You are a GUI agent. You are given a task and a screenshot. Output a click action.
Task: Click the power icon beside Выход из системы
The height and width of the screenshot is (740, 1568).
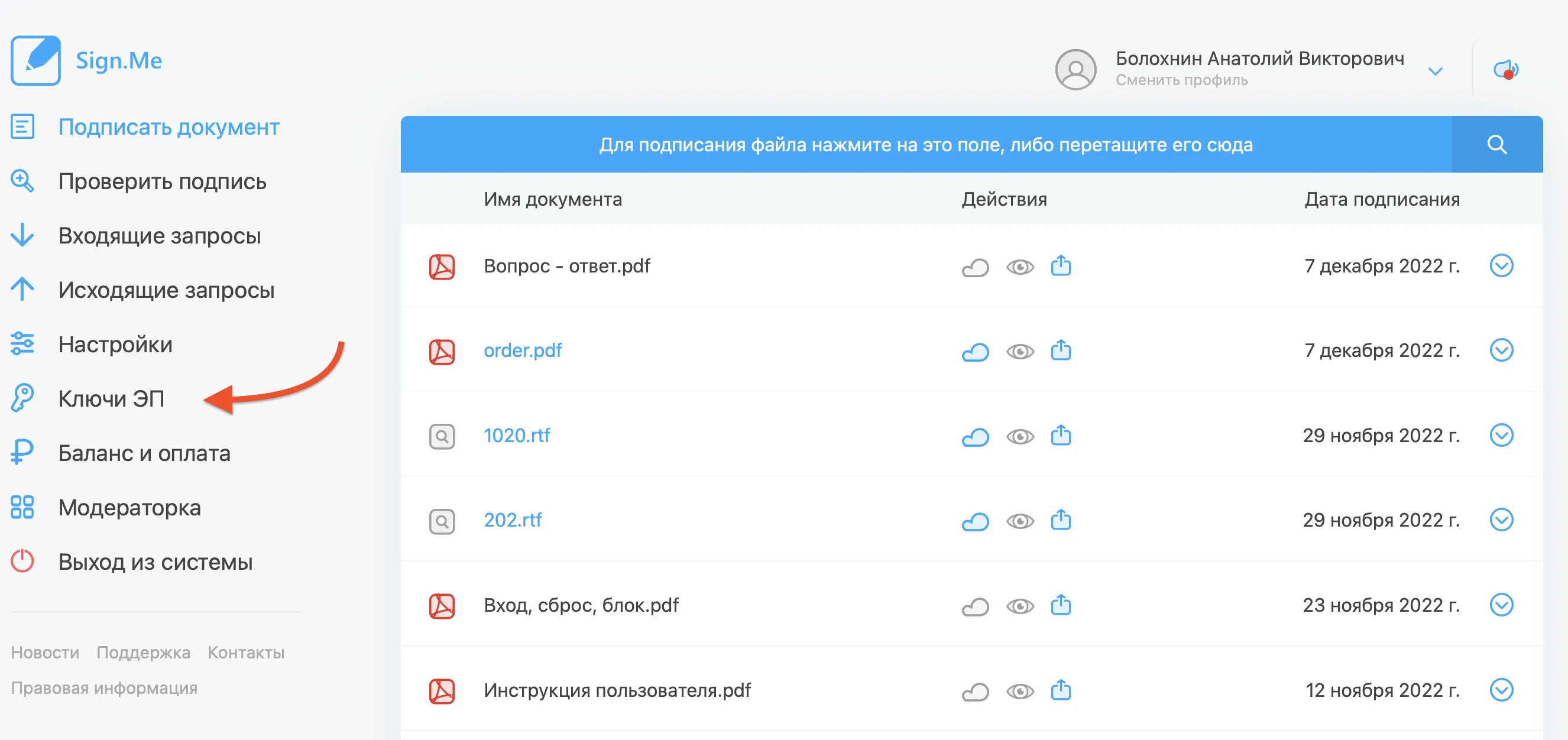point(22,561)
